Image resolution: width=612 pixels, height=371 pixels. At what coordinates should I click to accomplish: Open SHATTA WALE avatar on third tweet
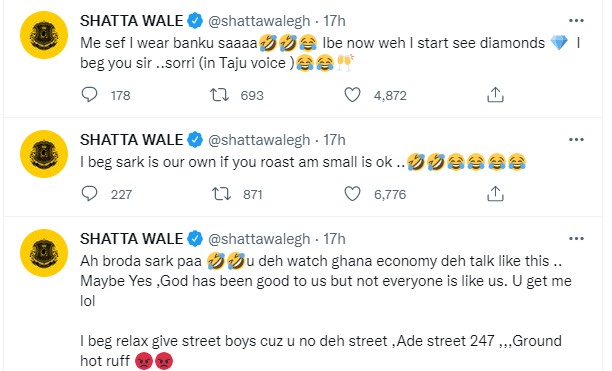[44, 253]
